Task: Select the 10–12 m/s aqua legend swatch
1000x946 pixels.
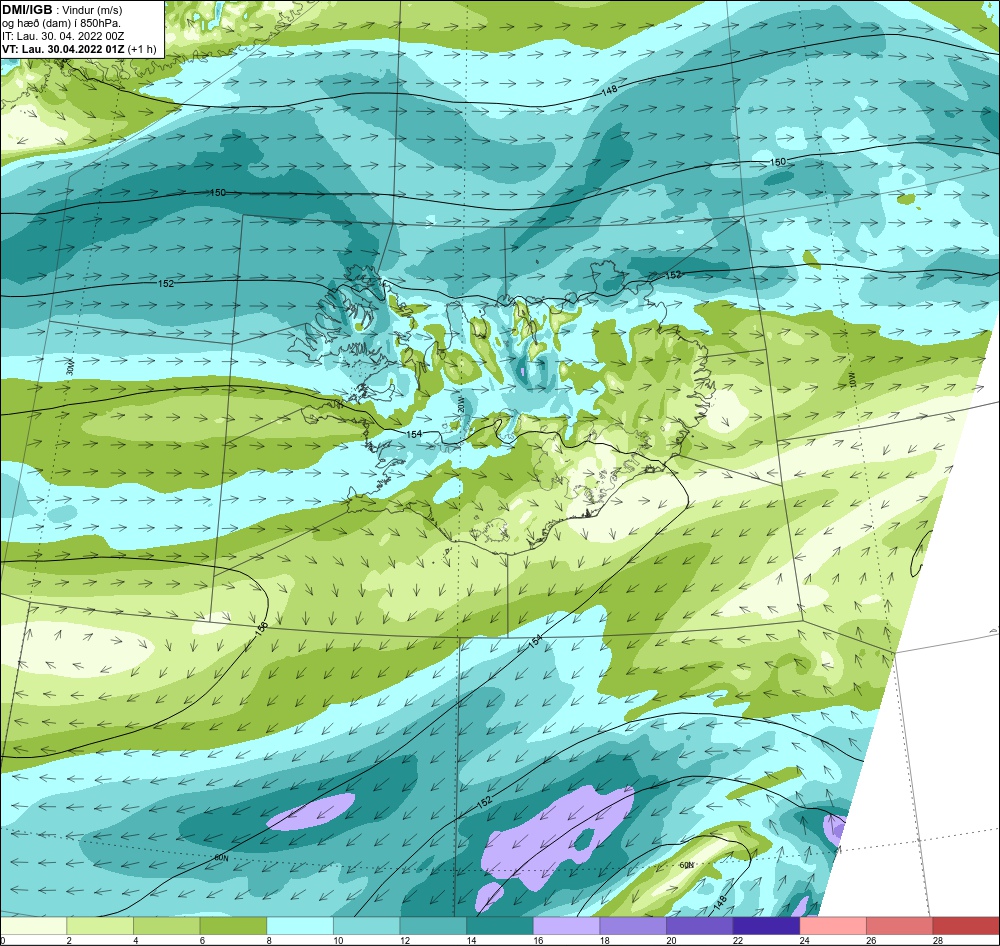Action: pos(366,926)
